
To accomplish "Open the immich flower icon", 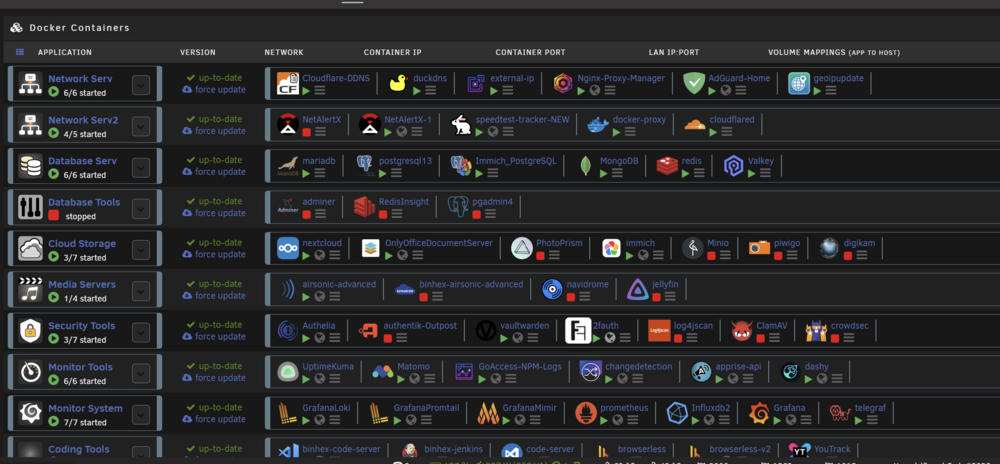I will pyautogui.click(x=612, y=248).
